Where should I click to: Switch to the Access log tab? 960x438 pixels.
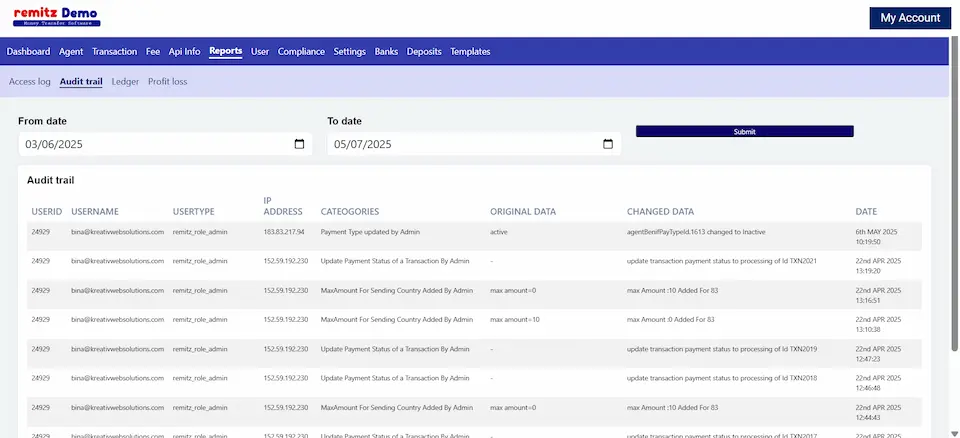click(x=29, y=81)
